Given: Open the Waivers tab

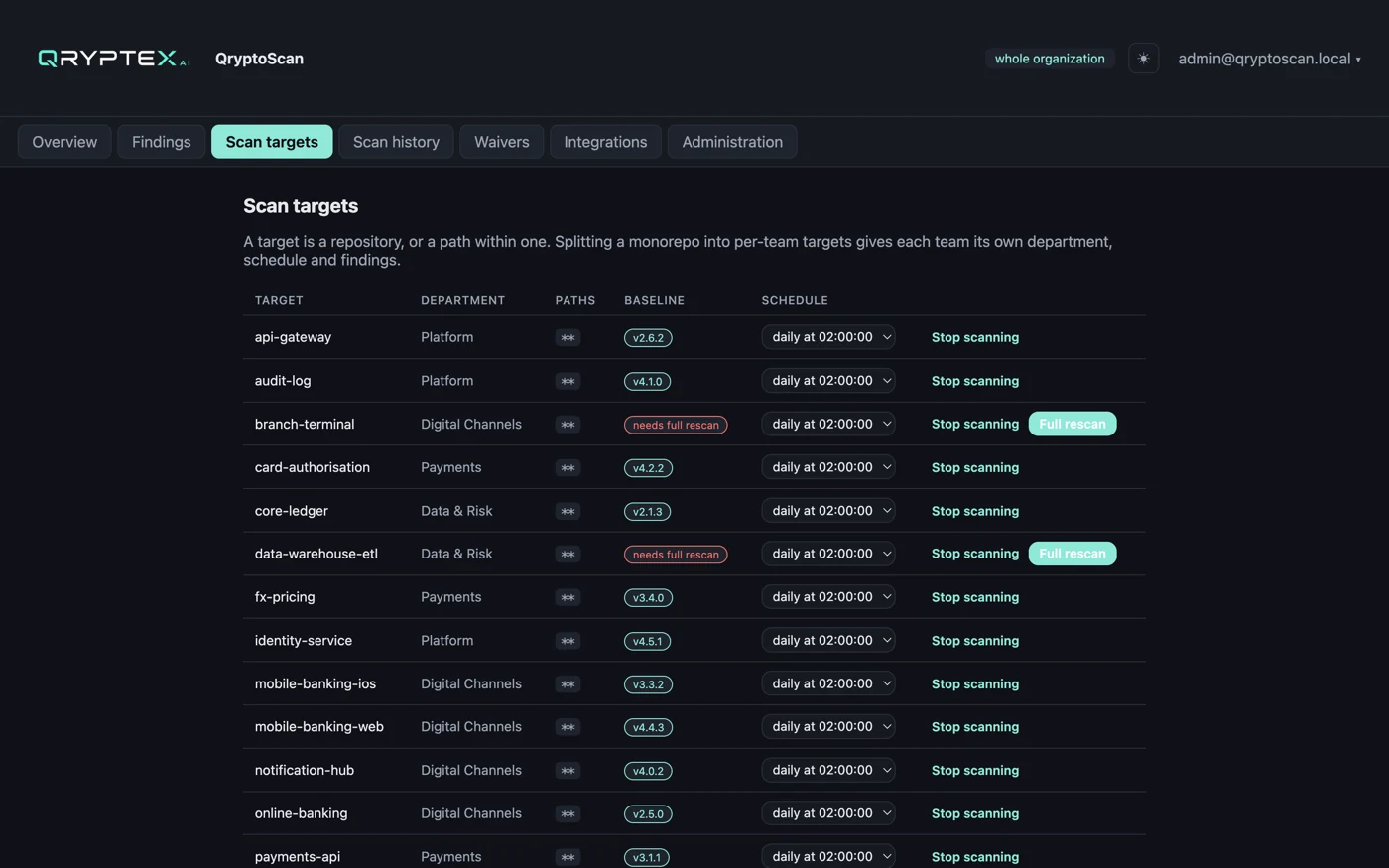Looking at the screenshot, I should pos(501,142).
